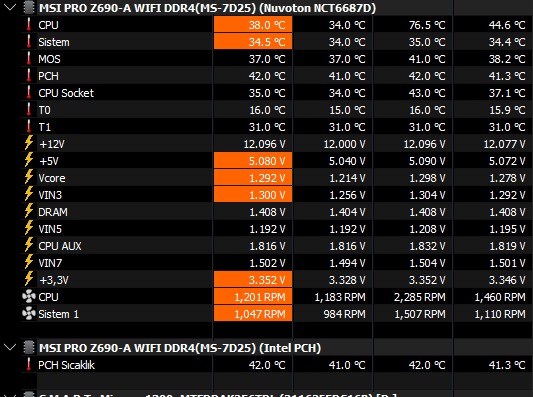This screenshot has height=397, width=533.
Task: Click the VIN5 maximum value 1.208 V
Action: [x=427, y=229]
